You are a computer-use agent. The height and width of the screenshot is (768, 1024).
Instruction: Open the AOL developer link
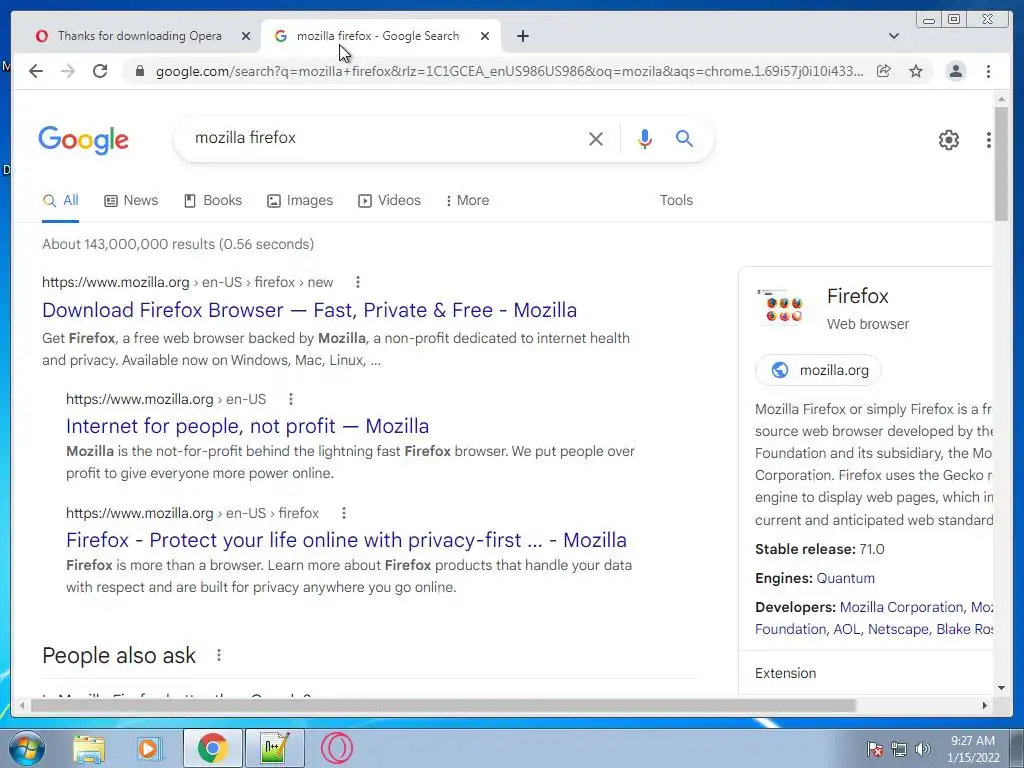coord(846,630)
